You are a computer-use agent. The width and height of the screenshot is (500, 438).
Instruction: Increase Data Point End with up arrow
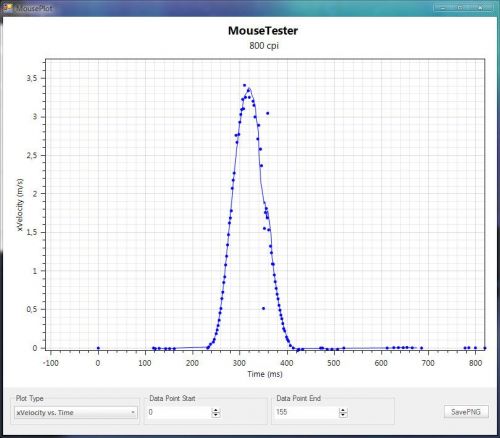[343, 410]
